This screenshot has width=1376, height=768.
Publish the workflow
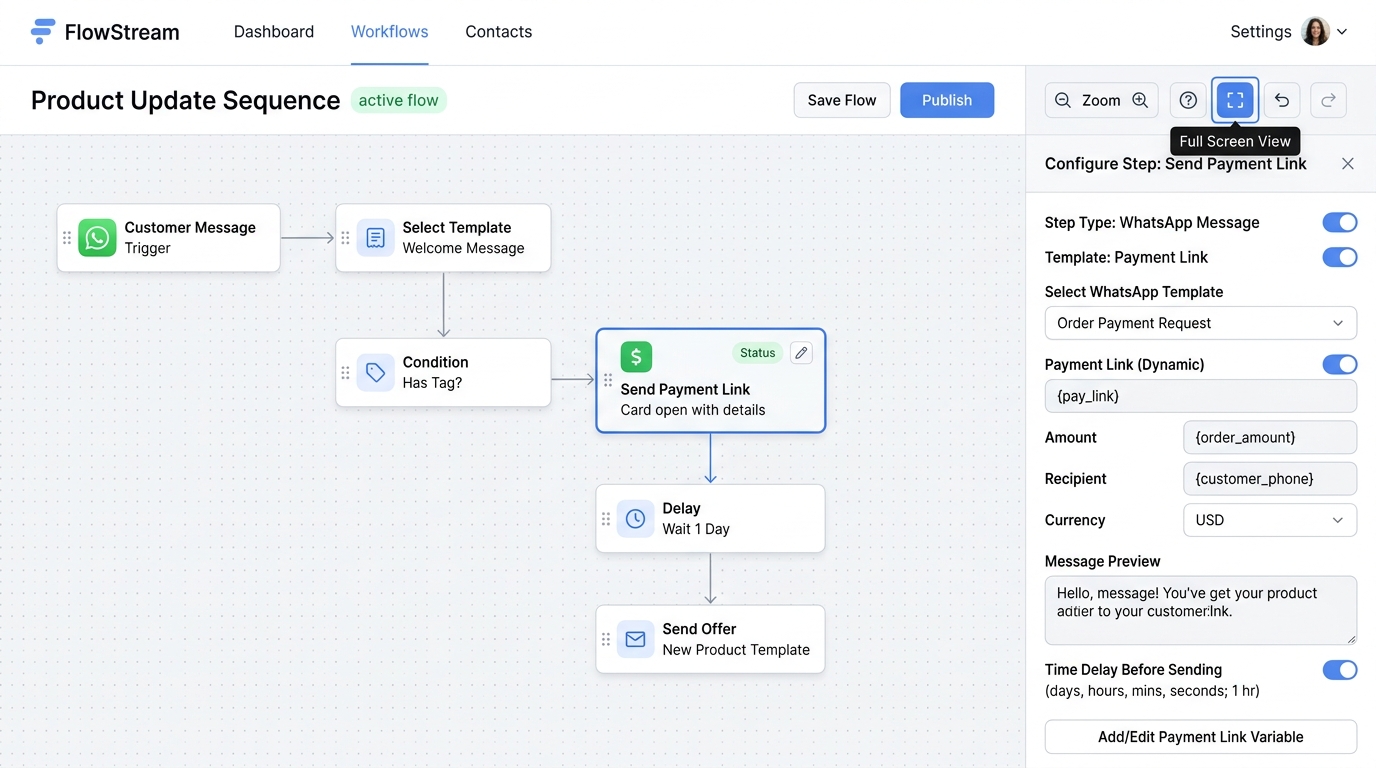point(947,100)
